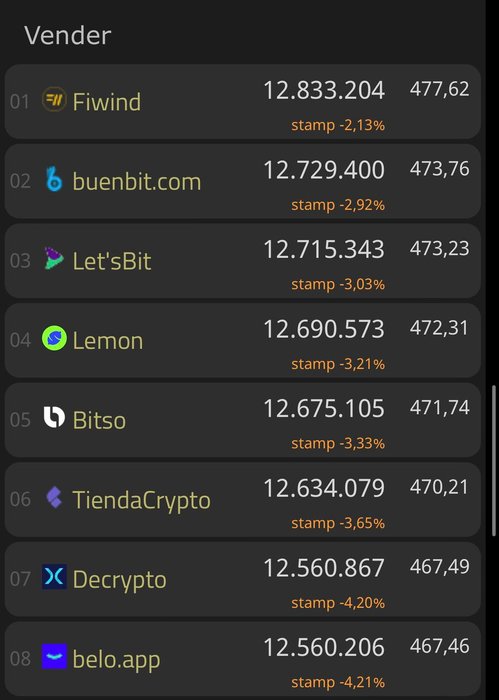Screen dimensions: 499x700
Task: Open the Fiwind exchange name link
Action: [107, 102]
